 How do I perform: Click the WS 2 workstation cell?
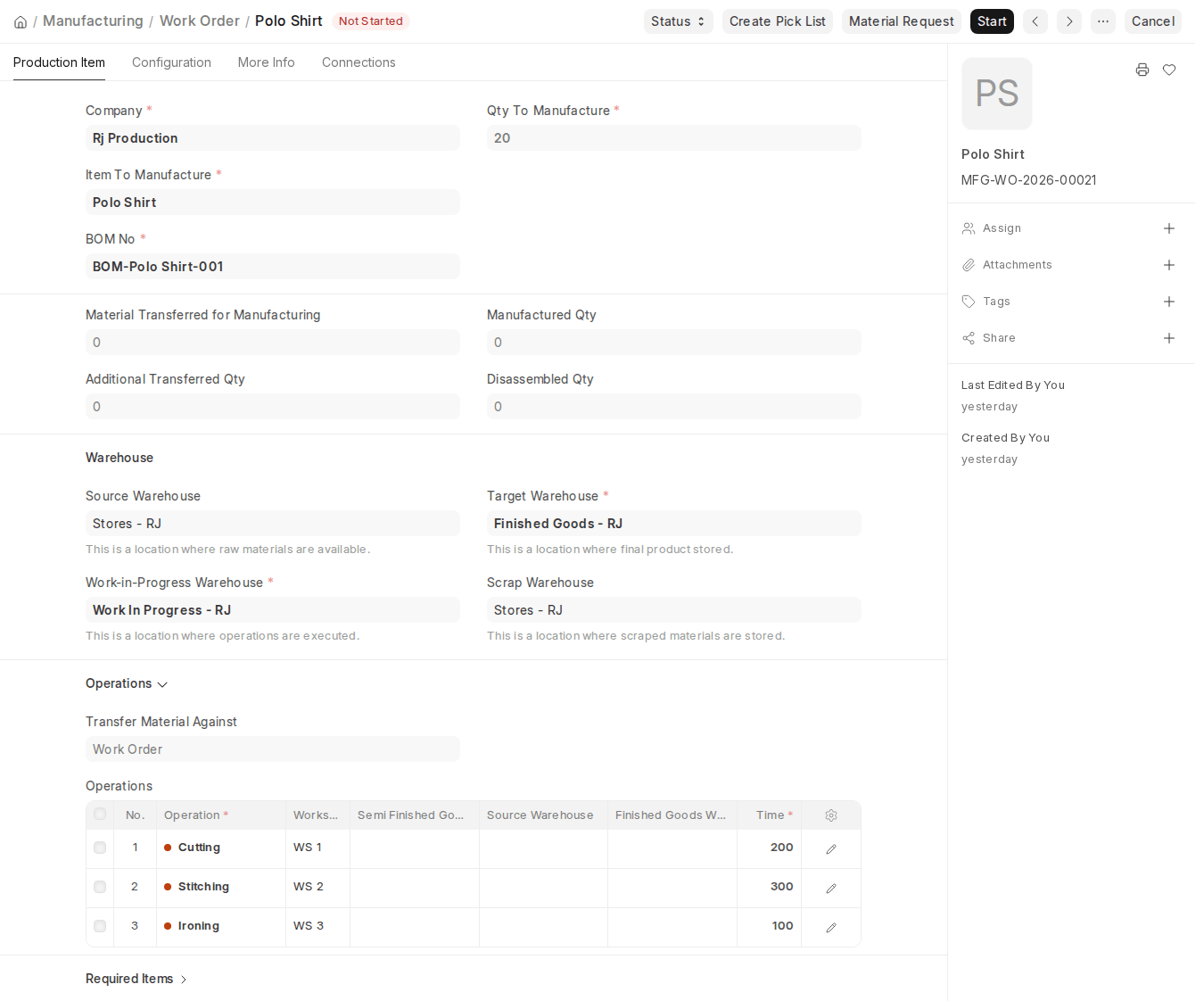[x=317, y=887]
